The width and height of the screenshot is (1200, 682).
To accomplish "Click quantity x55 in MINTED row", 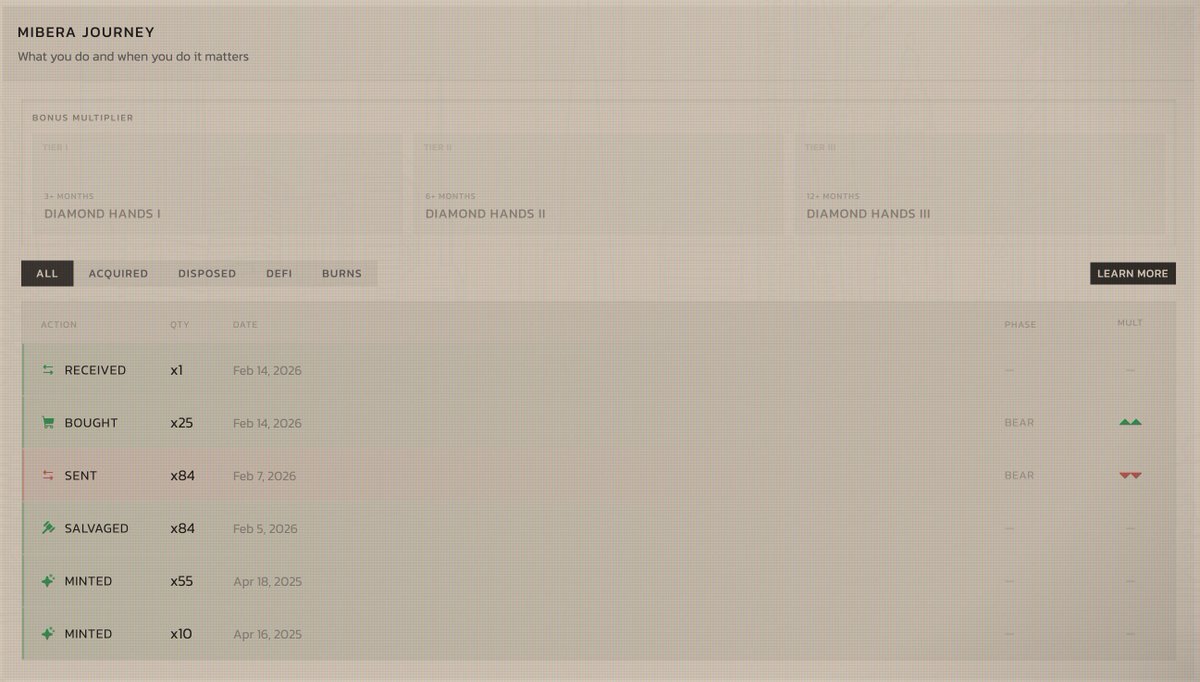I will click(x=182, y=581).
